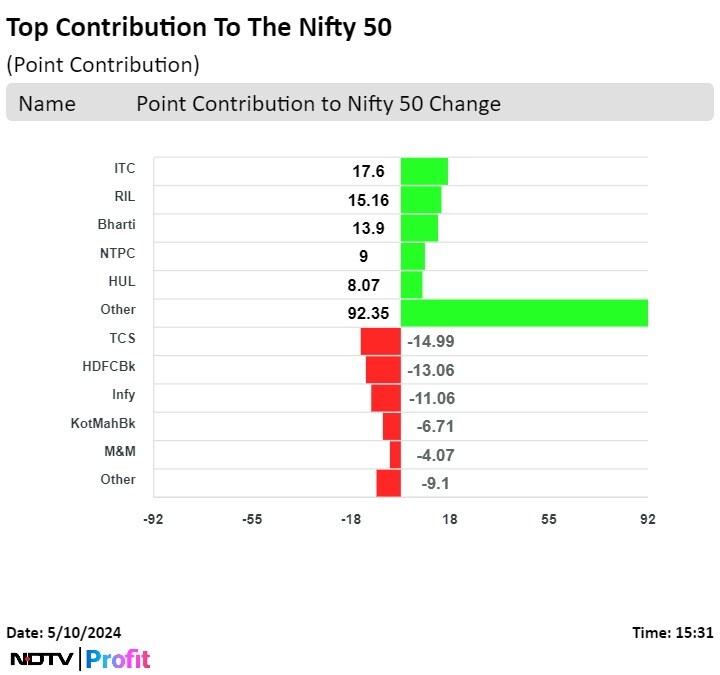This screenshot has width=720, height=675.
Task: Click the red TCS bar
Action: [x=380, y=341]
